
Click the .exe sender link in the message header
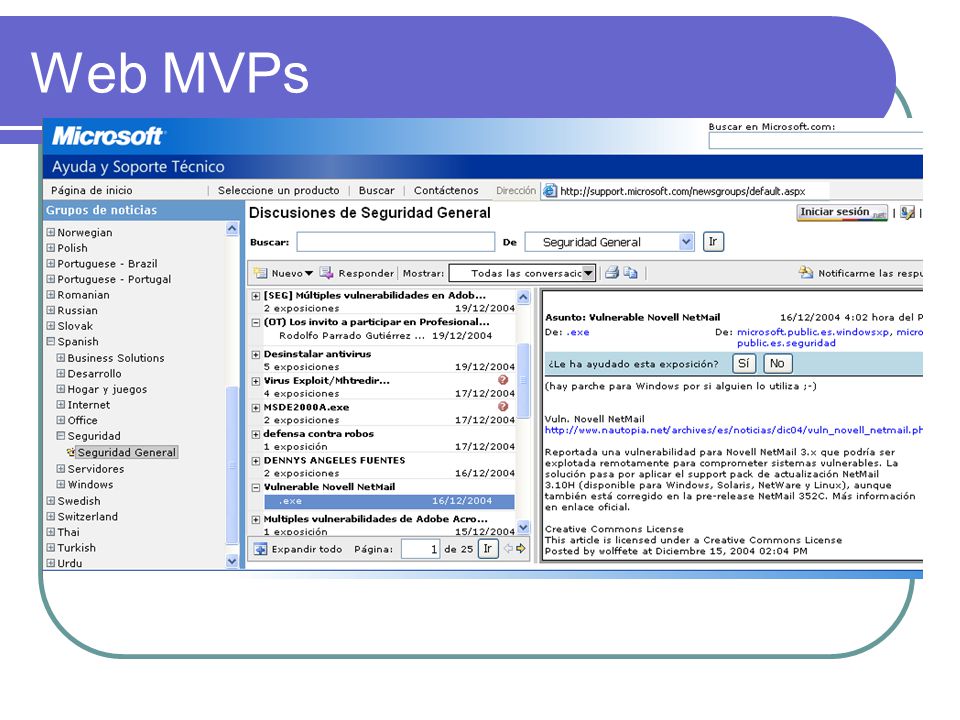pyautogui.click(x=578, y=332)
